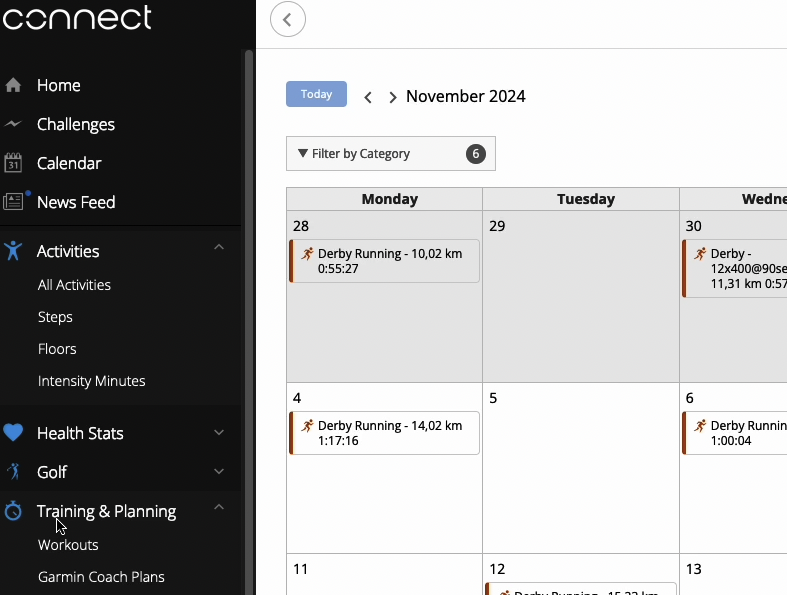Viewport: 787px width, 595px height.
Task: Open News Feed newspaper icon
Action: coord(13,202)
